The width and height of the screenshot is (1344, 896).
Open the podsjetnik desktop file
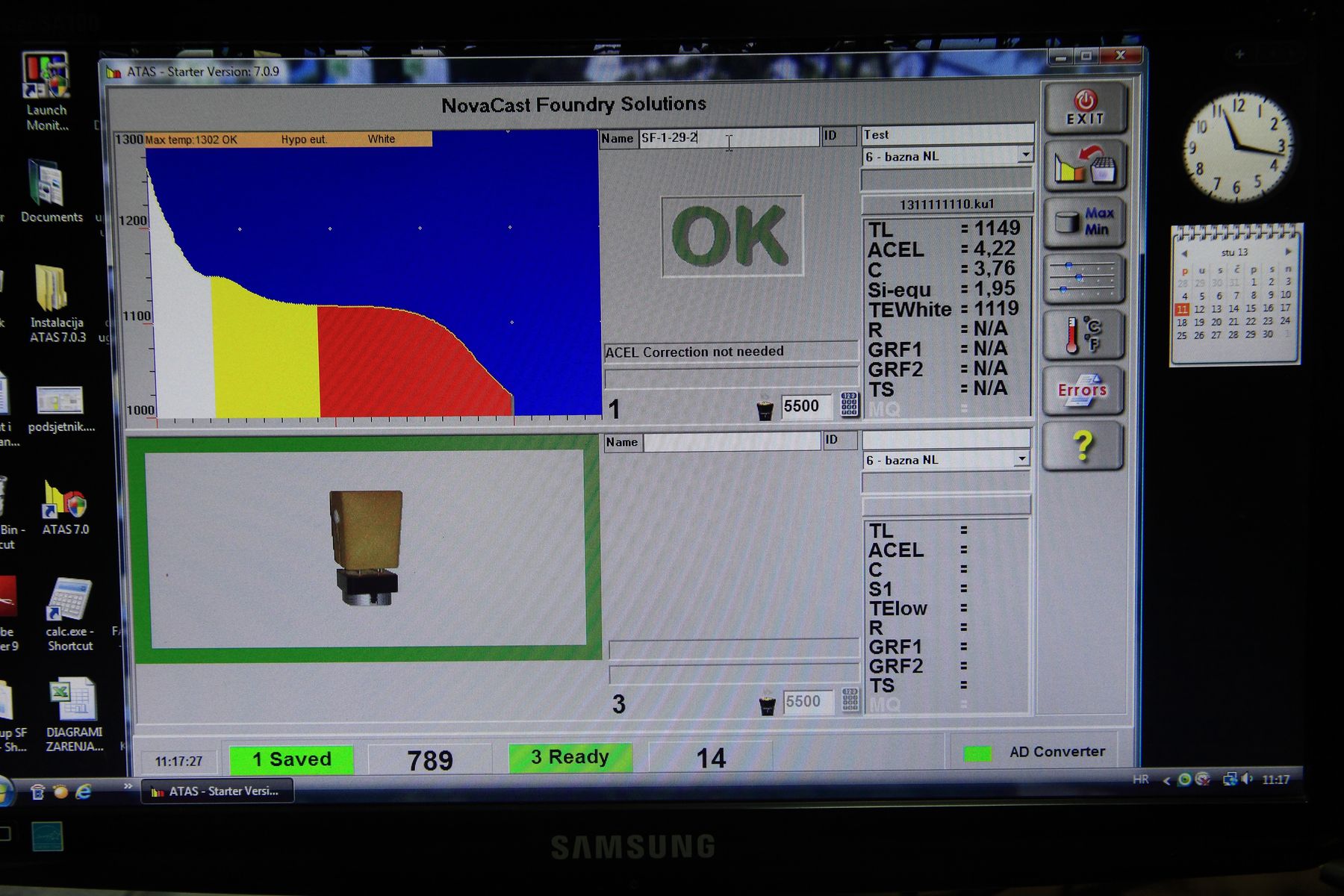click(x=60, y=408)
